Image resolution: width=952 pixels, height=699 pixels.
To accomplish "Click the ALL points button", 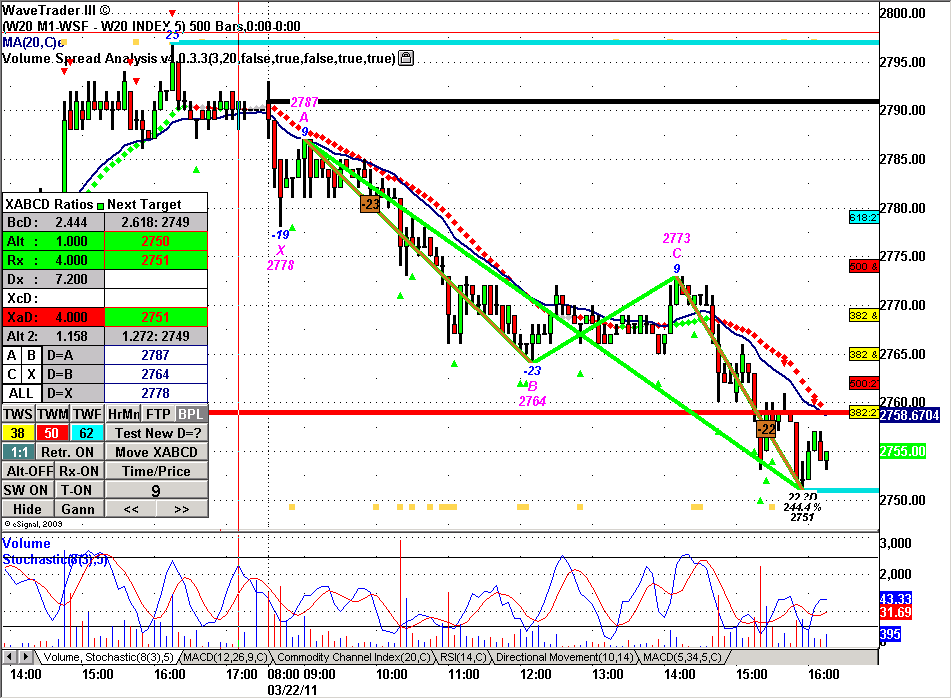I will (x=21, y=393).
